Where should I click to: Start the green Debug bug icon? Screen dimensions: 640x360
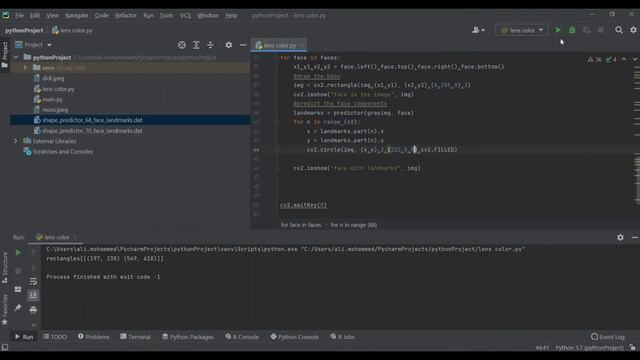572,30
